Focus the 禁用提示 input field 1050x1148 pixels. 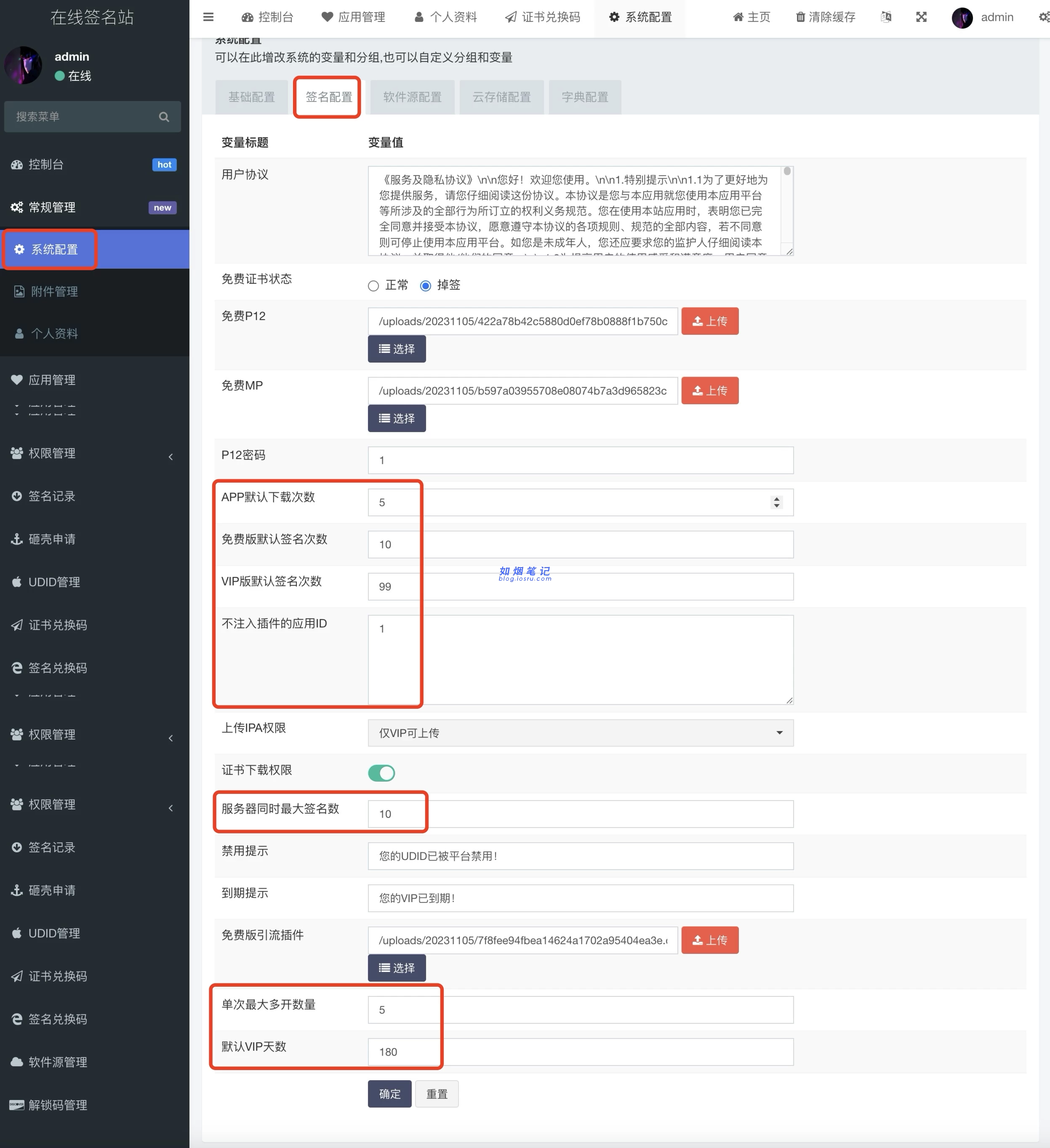click(581, 856)
